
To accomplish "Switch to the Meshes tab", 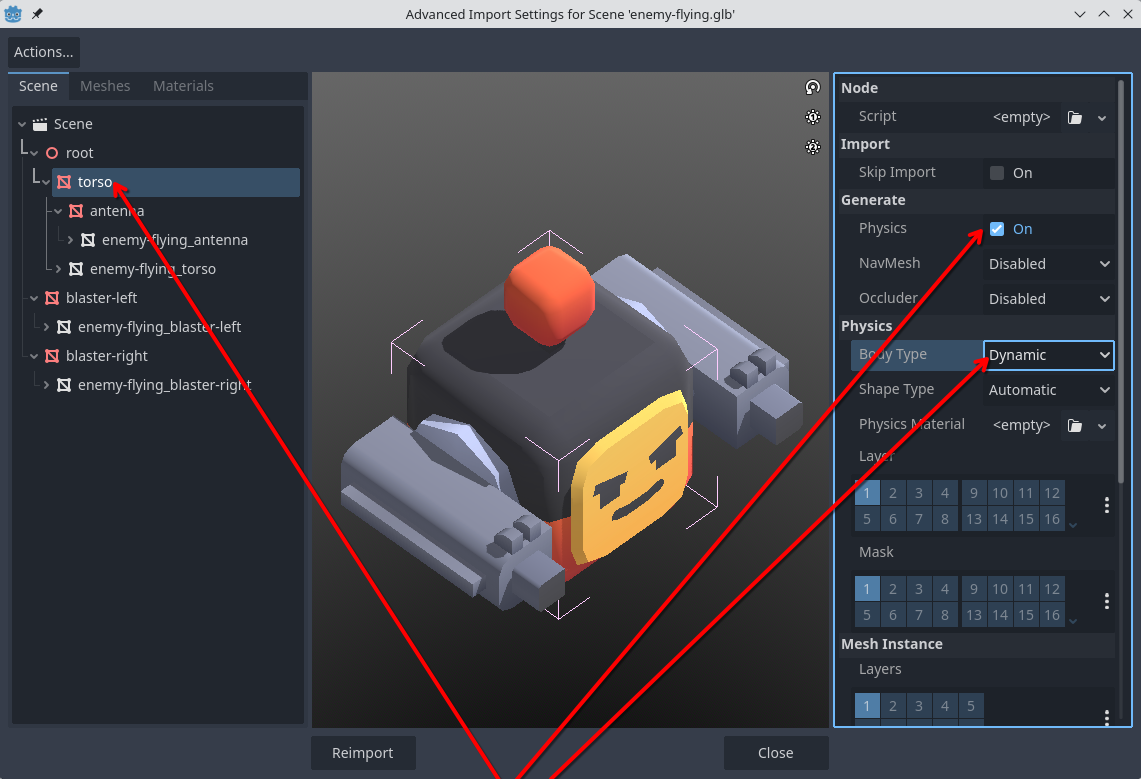I will click(x=105, y=86).
